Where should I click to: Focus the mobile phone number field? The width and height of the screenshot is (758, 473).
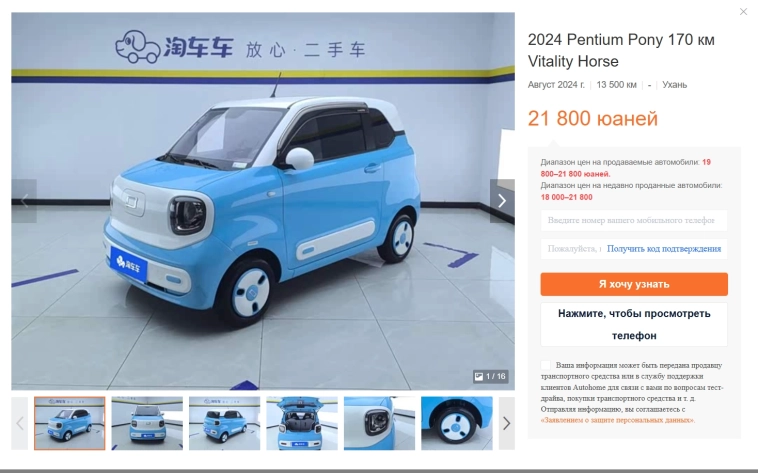[x=634, y=220]
